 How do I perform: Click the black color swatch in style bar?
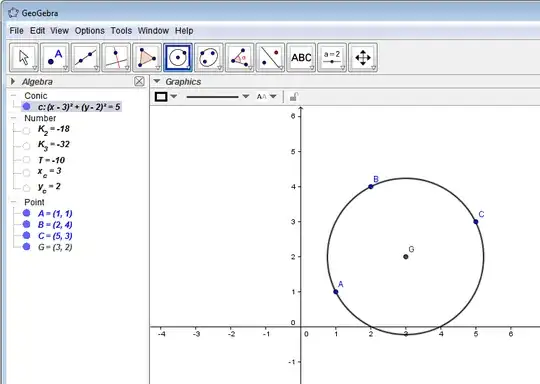[x=161, y=97]
